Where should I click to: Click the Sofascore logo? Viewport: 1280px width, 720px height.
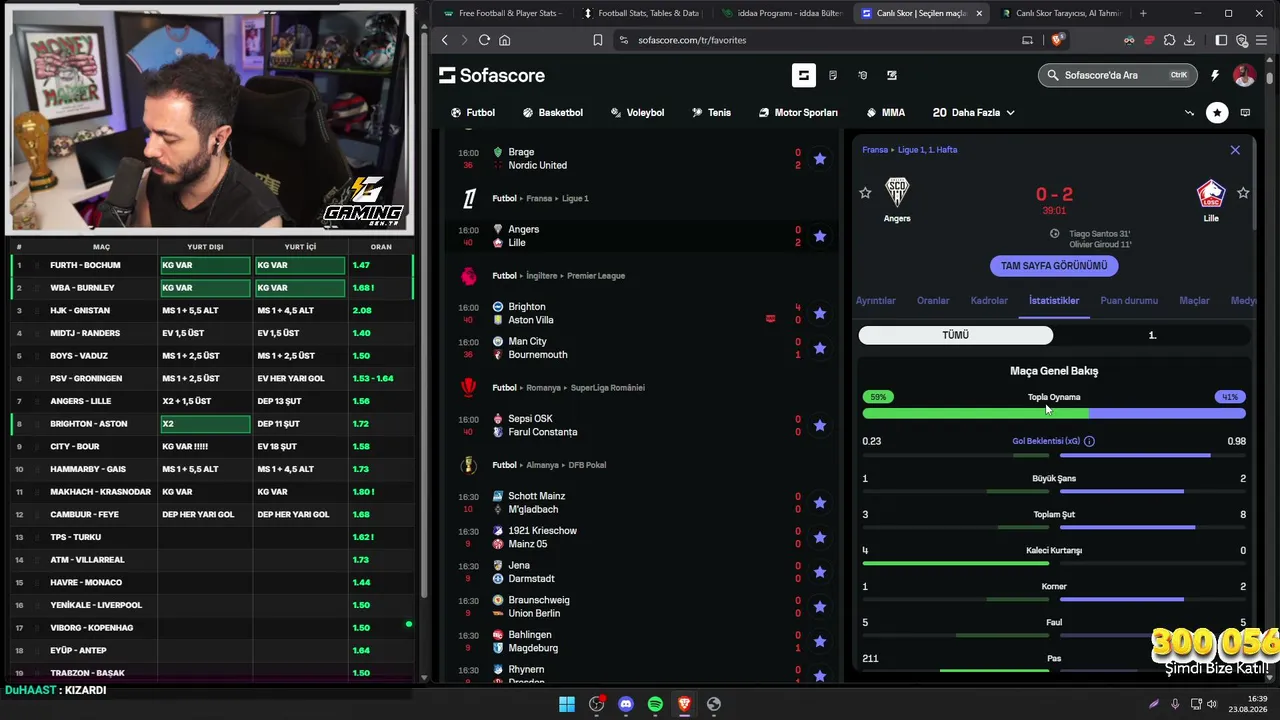(491, 75)
